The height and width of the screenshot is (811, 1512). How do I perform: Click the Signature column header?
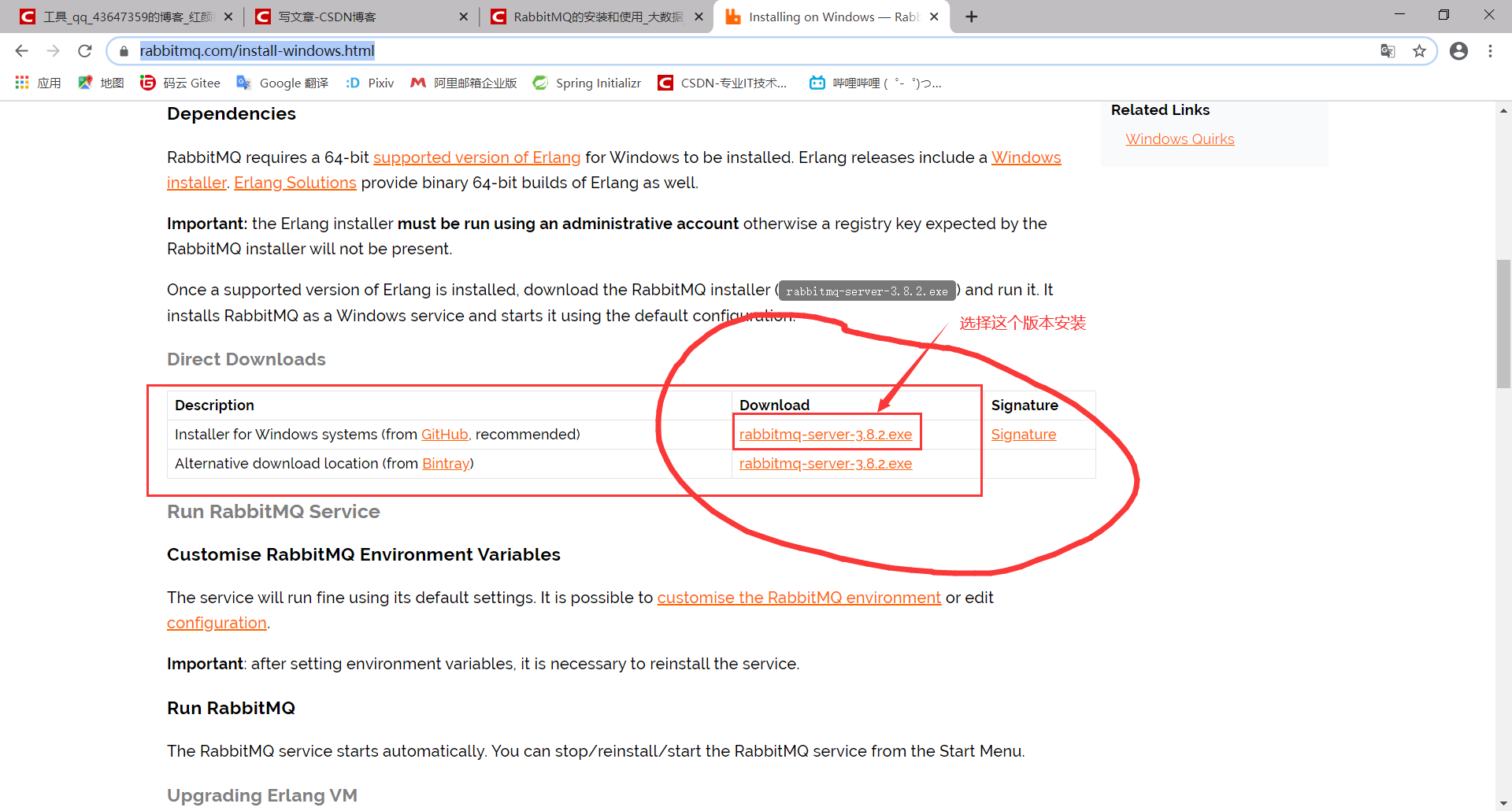[x=1024, y=405]
